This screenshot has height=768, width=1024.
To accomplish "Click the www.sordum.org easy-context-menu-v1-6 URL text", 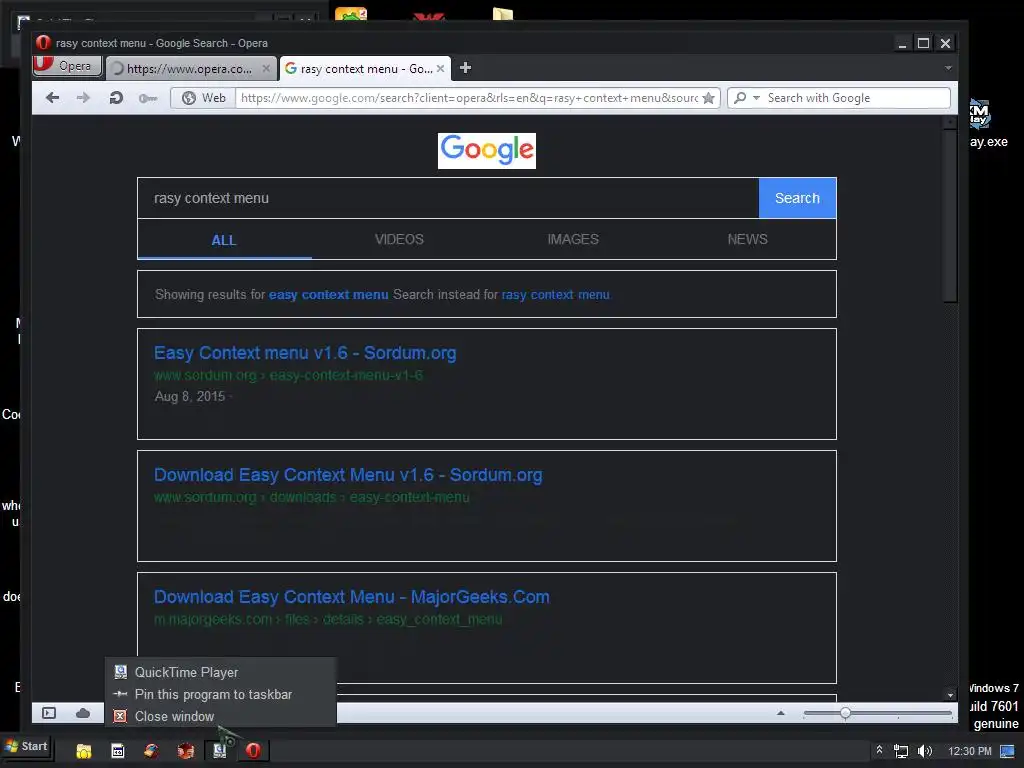I will point(288,376).
